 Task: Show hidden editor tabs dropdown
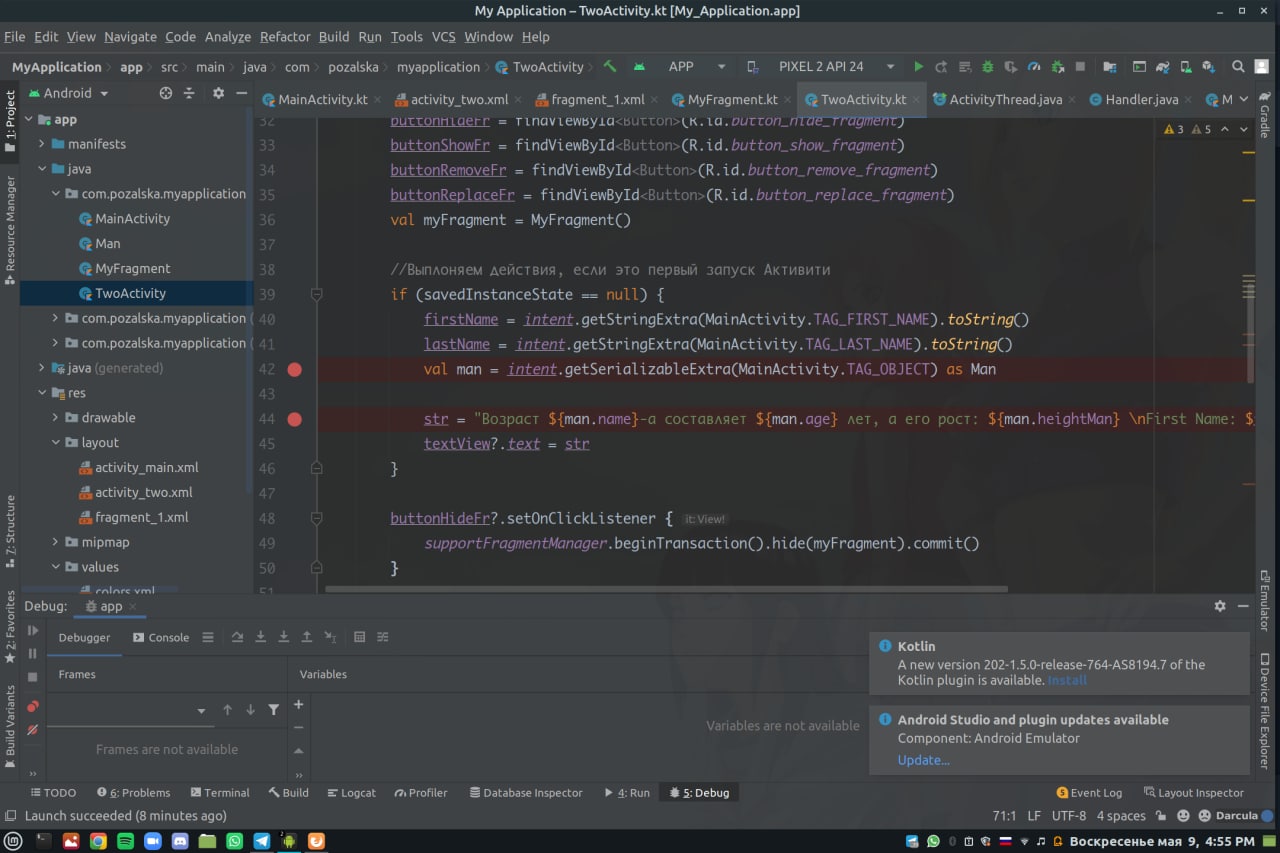1243,99
